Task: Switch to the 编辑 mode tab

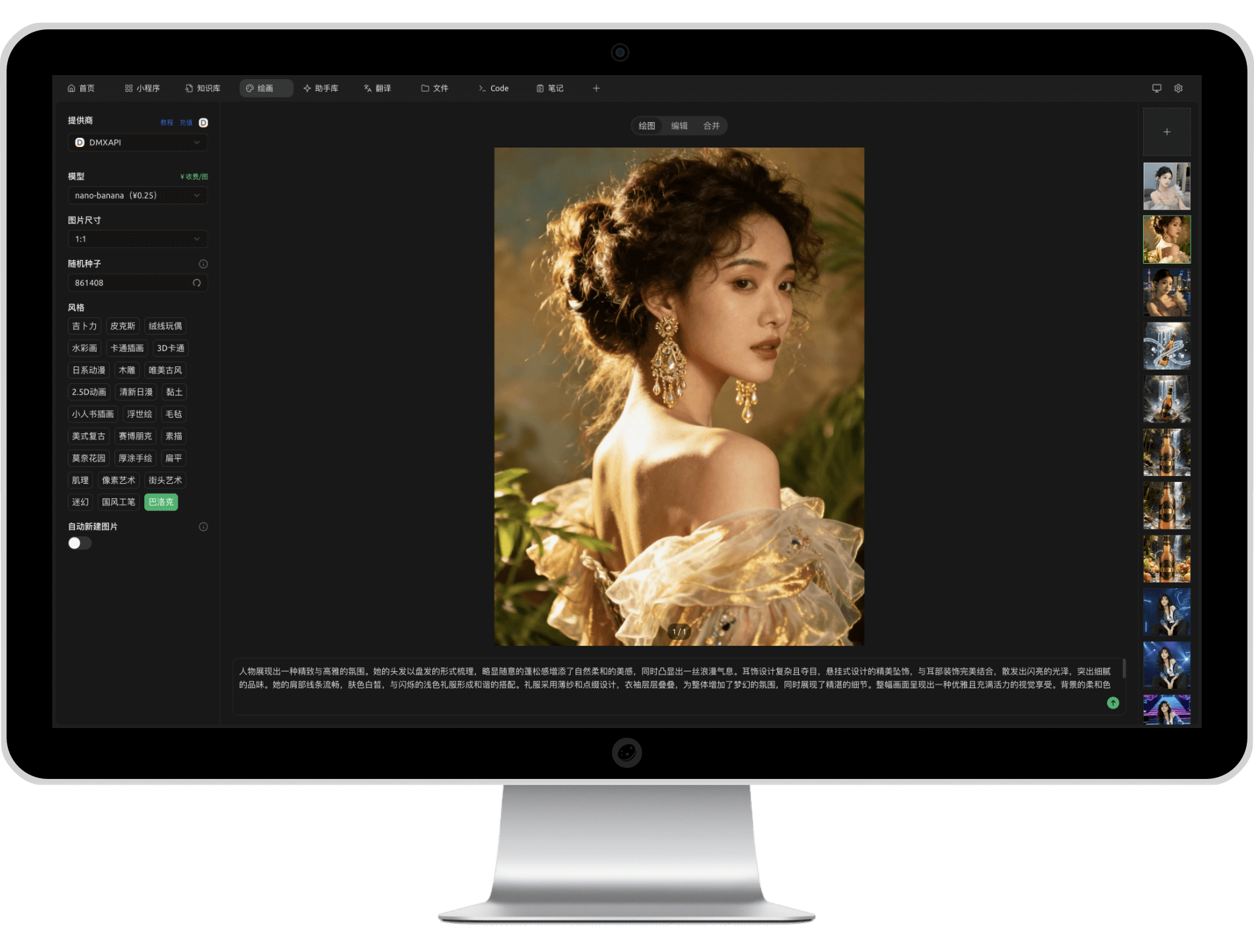Action: (x=679, y=125)
